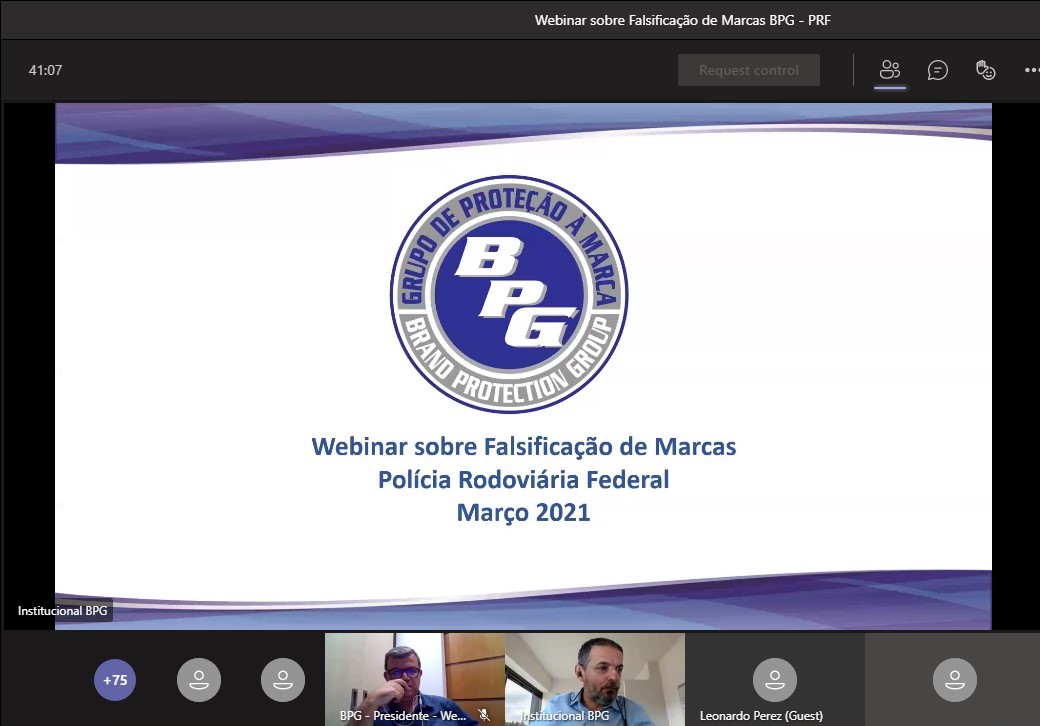Select avatar immediately right of +75 badge
This screenshot has width=1040, height=726.
pos(199,680)
